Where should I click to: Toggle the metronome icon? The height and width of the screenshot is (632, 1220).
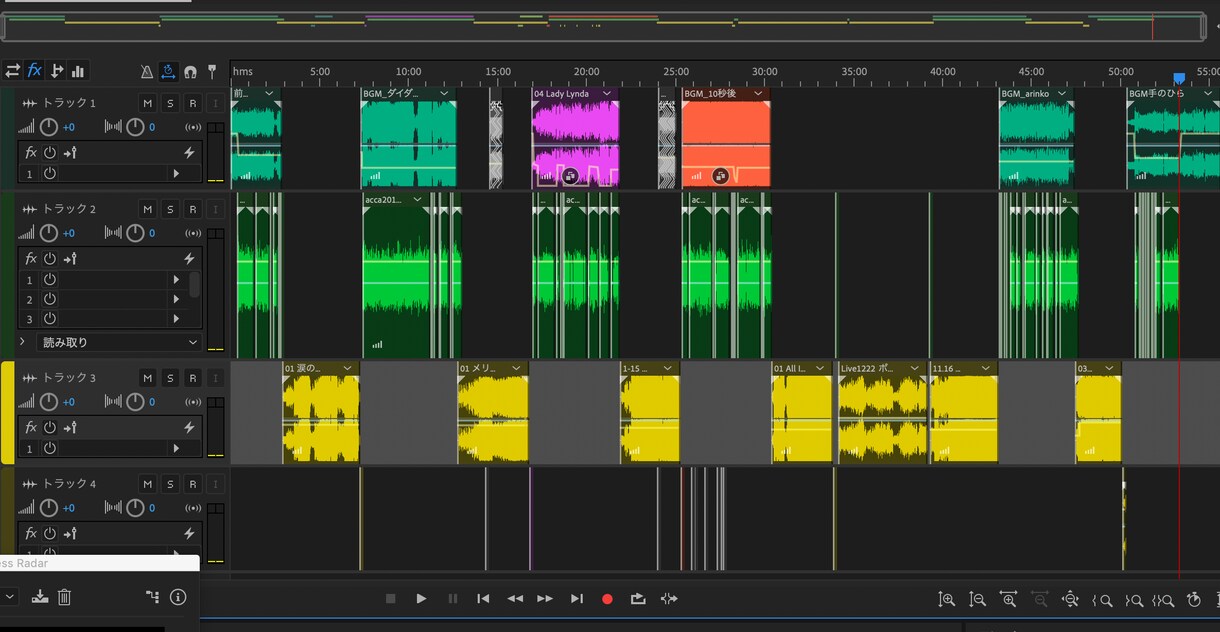[146, 72]
